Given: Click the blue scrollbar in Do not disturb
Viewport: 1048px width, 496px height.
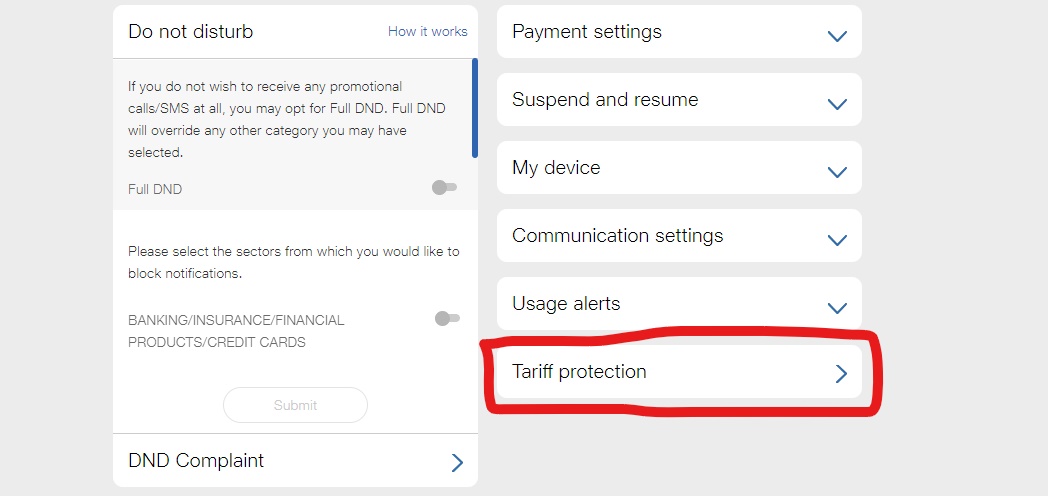Looking at the screenshot, I should tap(474, 108).
